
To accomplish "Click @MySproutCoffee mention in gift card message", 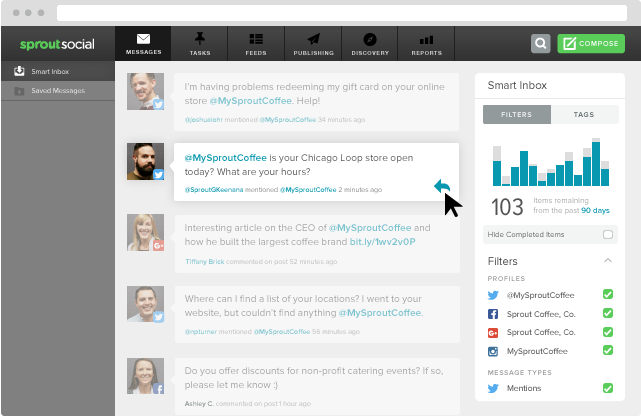I will [x=251, y=101].
